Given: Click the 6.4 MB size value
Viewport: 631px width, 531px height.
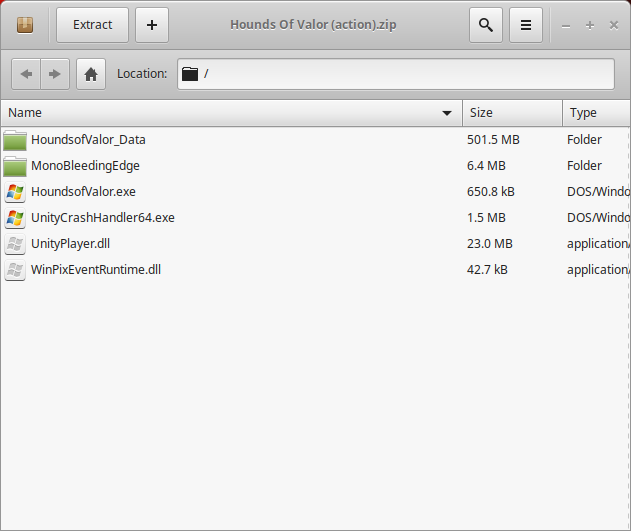Looking at the screenshot, I should [486, 166].
